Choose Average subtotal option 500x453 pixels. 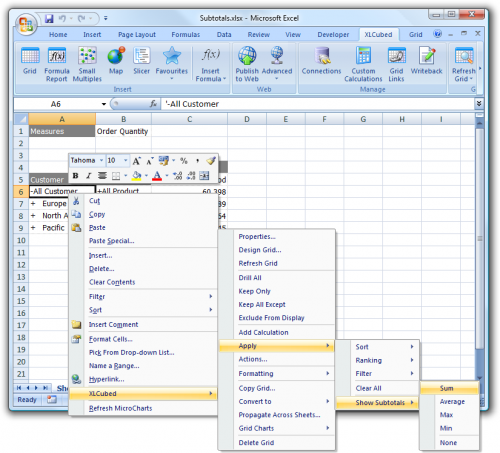449,401
